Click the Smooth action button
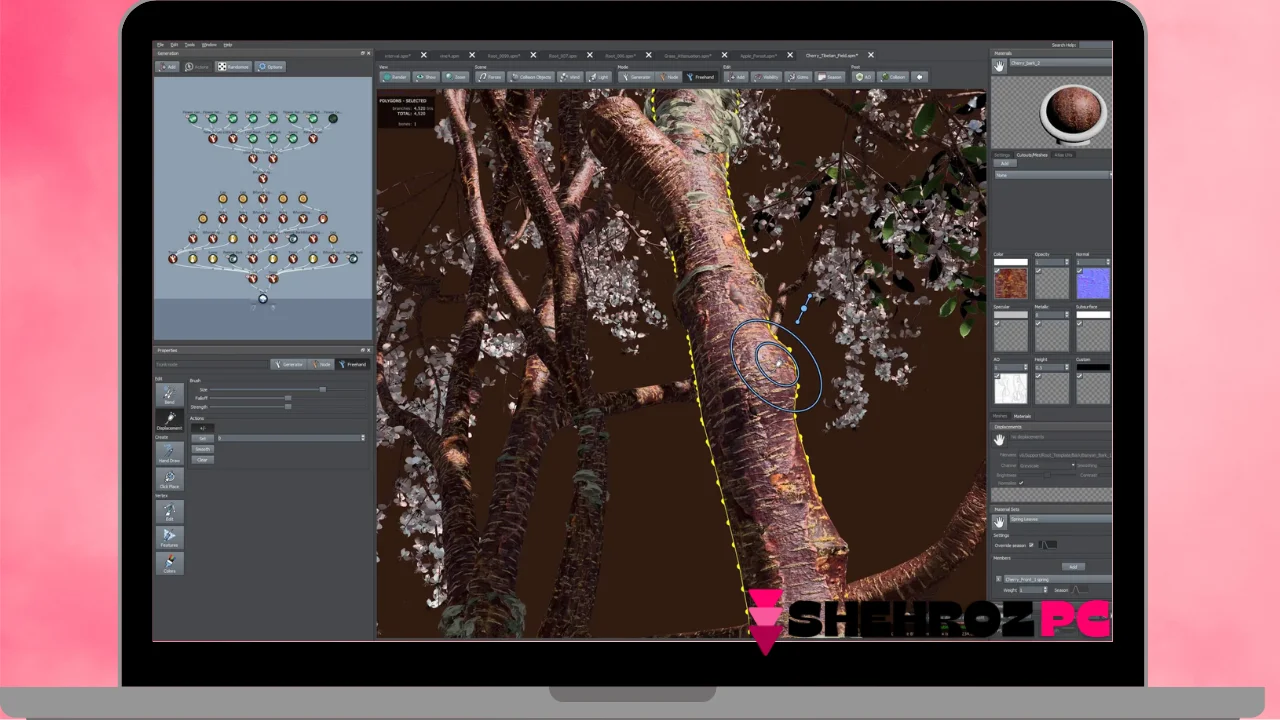The height and width of the screenshot is (720, 1280). click(203, 449)
